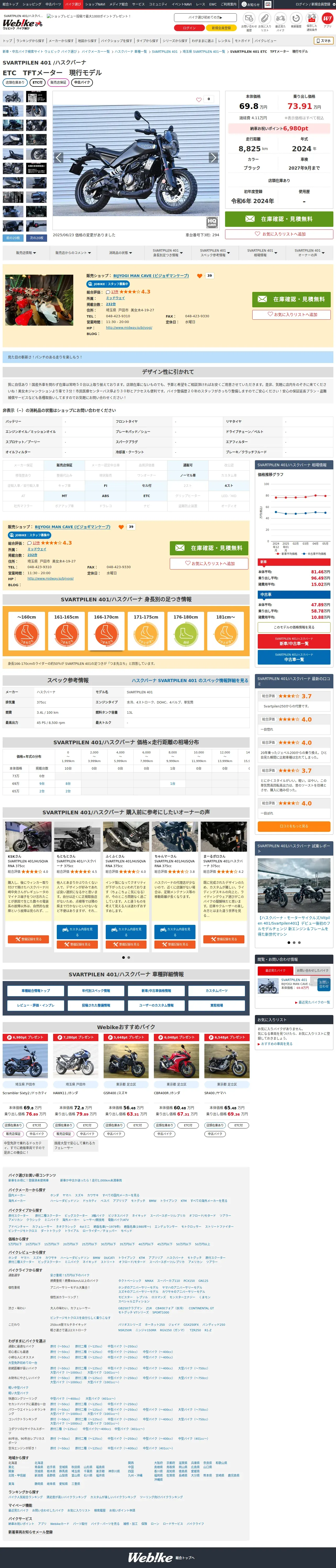Screen dimensions: 336x1568
Task: Click orange 口コミをもっと見る button
Action: click(294, 826)
